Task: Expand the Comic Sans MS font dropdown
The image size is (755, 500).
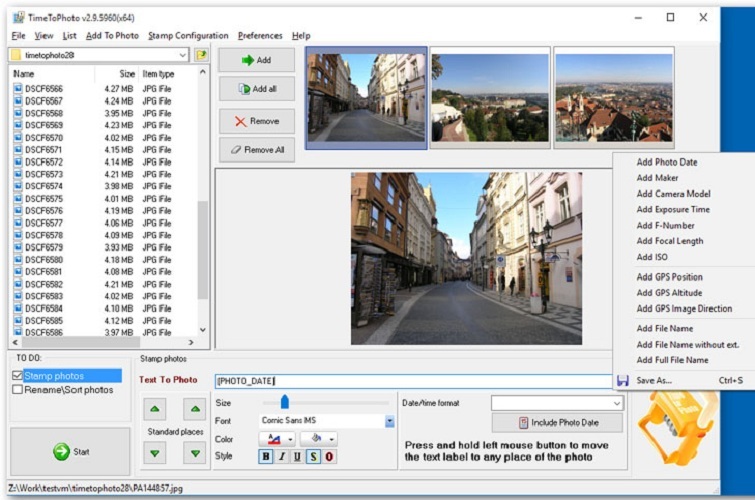Action: (389, 421)
